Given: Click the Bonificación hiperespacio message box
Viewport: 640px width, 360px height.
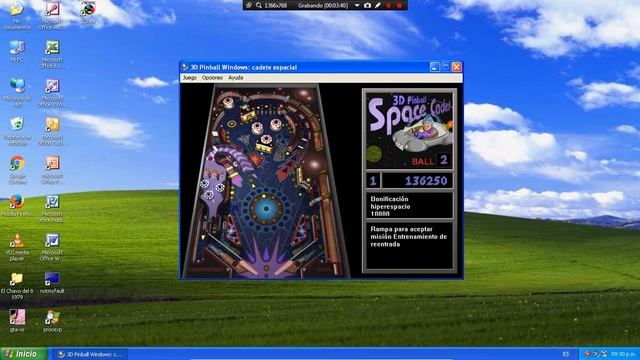Looking at the screenshot, I should pyautogui.click(x=409, y=206).
